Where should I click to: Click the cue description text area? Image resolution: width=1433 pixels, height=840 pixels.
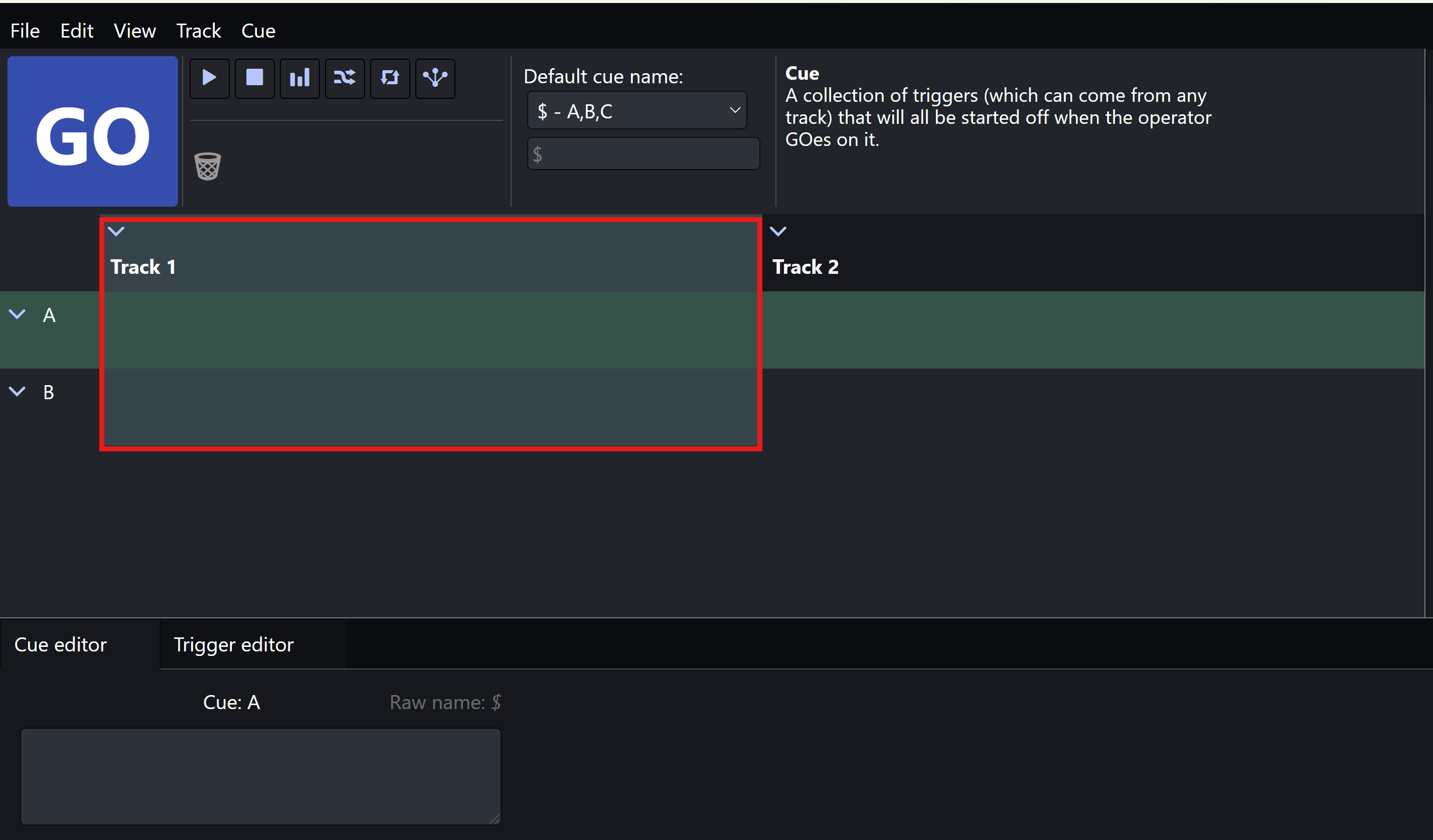point(261,776)
